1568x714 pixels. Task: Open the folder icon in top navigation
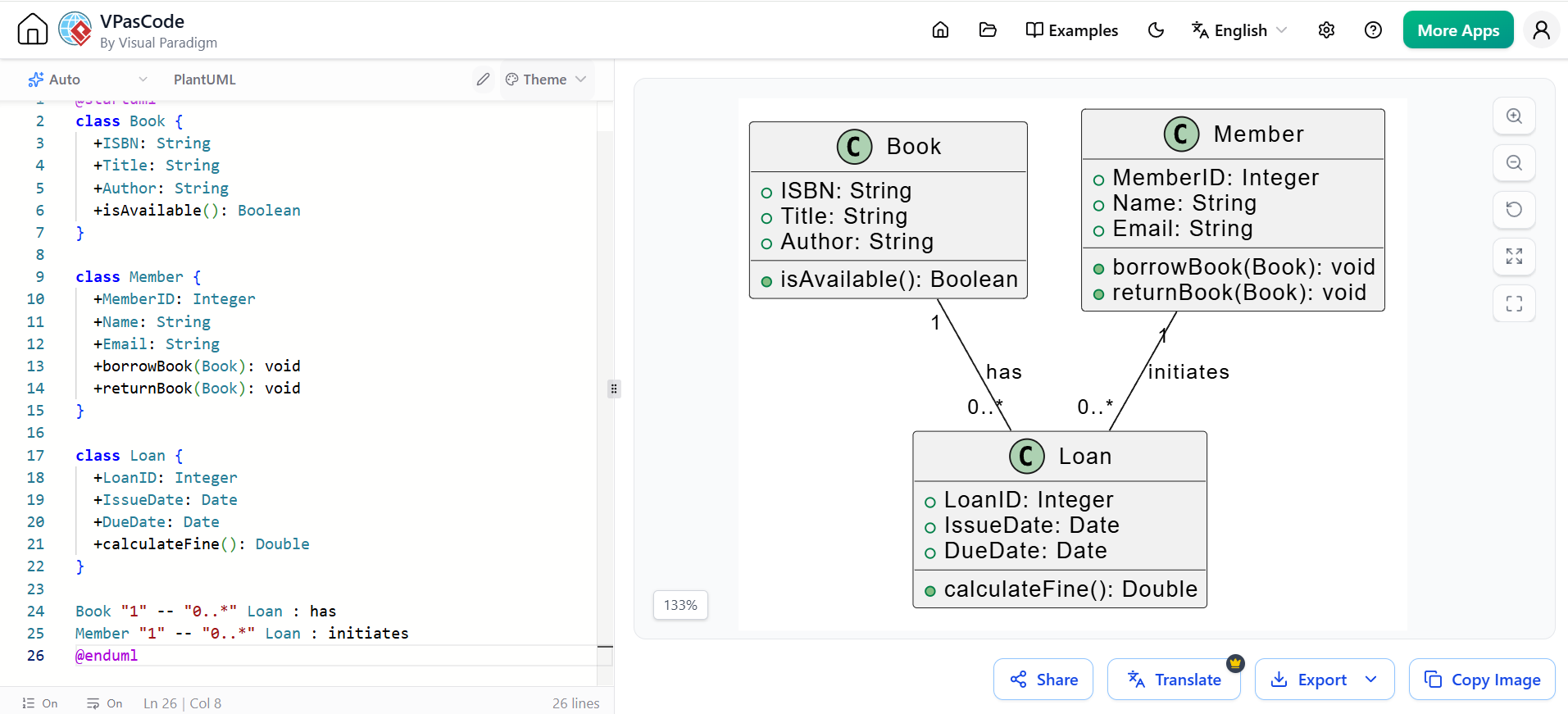pyautogui.click(x=988, y=30)
